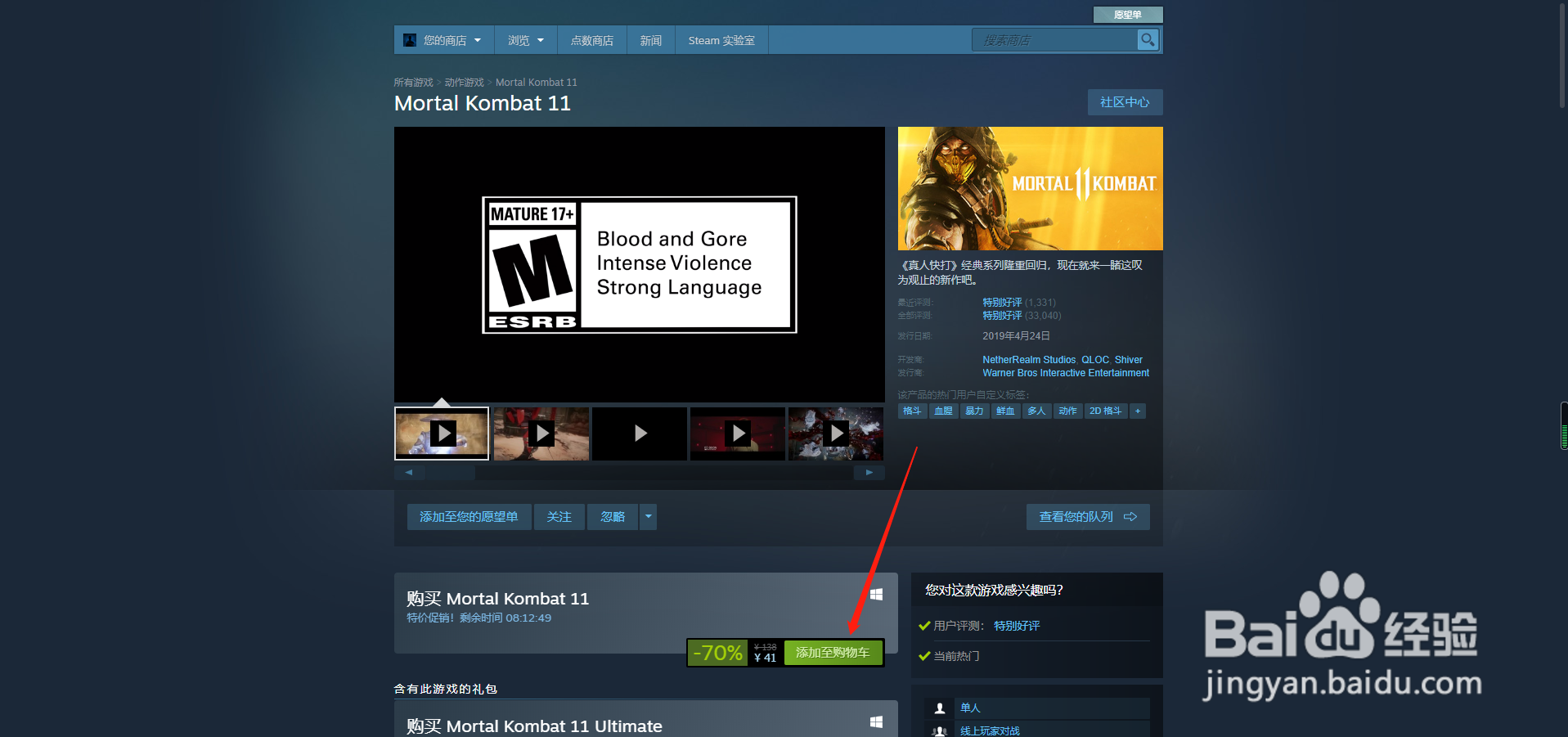Click the ESRB rating video player

640,264
